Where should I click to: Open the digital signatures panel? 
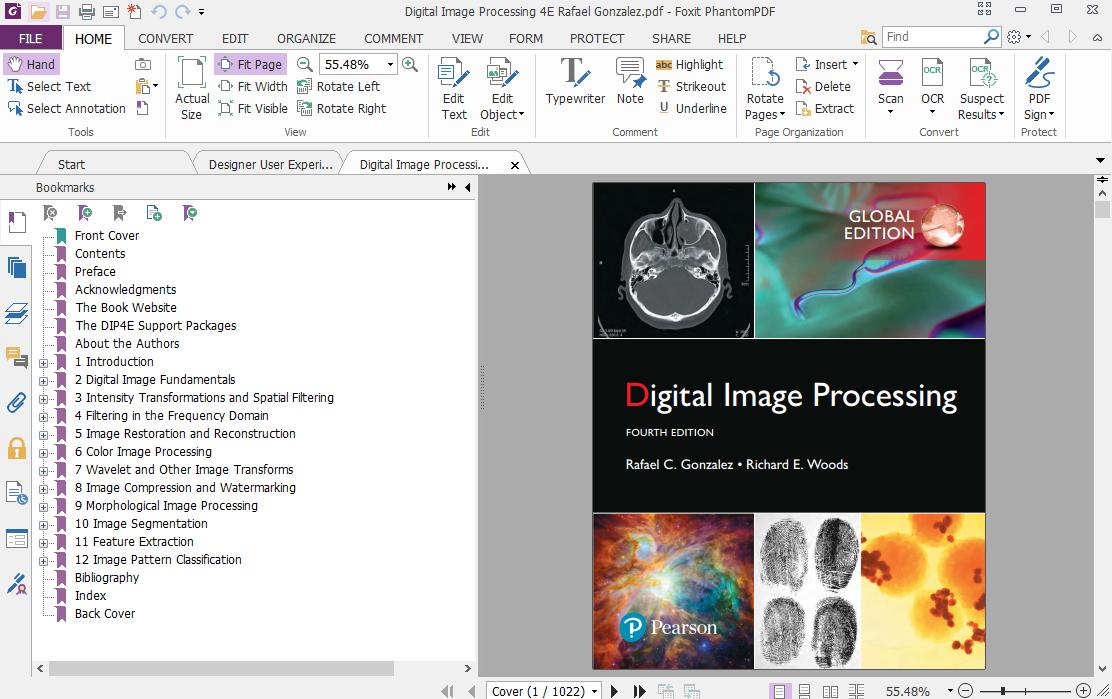pyautogui.click(x=16, y=584)
